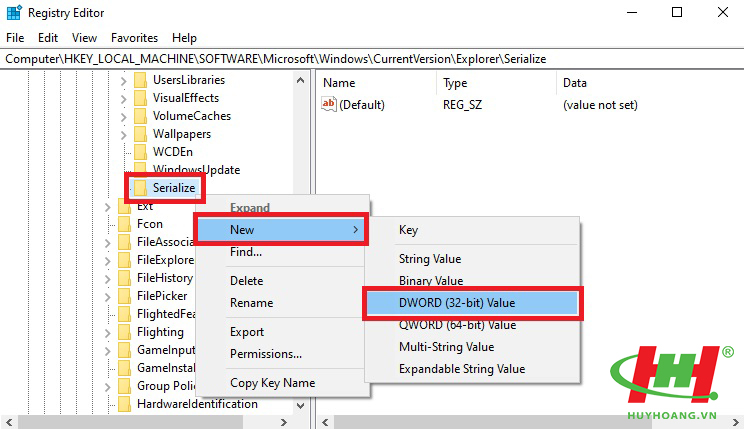The height and width of the screenshot is (429, 744).
Task: Click tree pane scroll left arrow
Action: pyautogui.click(x=9, y=422)
